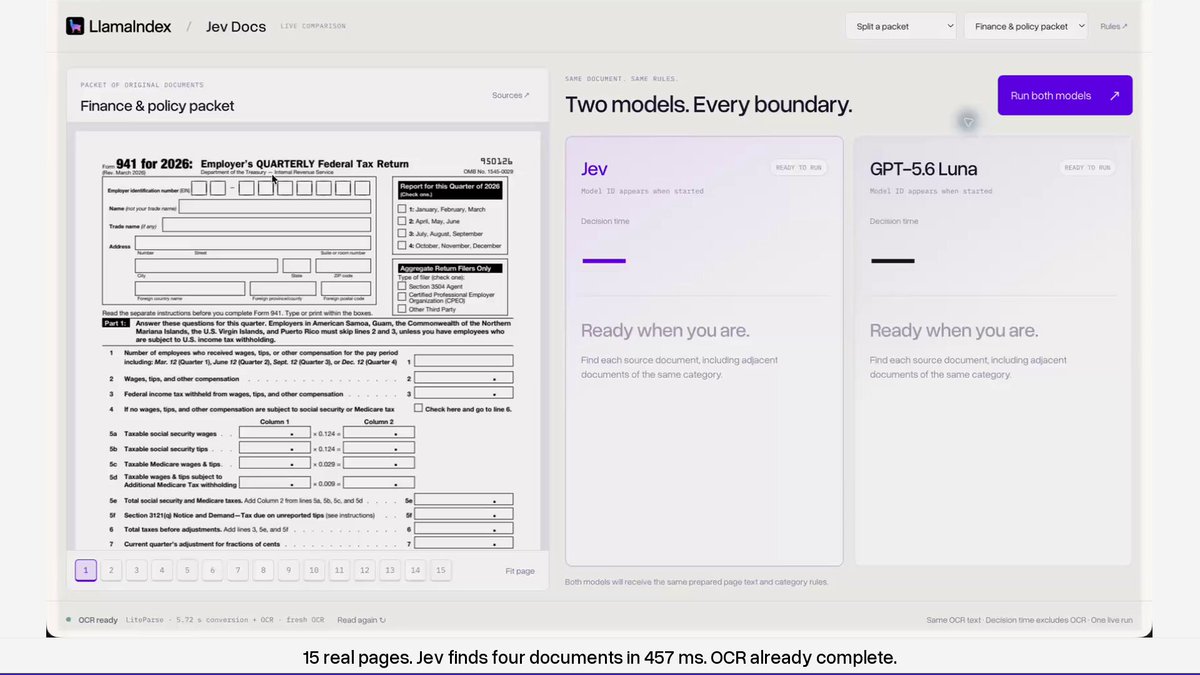Click the line 5e total taxes box

pyautogui.click(x=464, y=499)
